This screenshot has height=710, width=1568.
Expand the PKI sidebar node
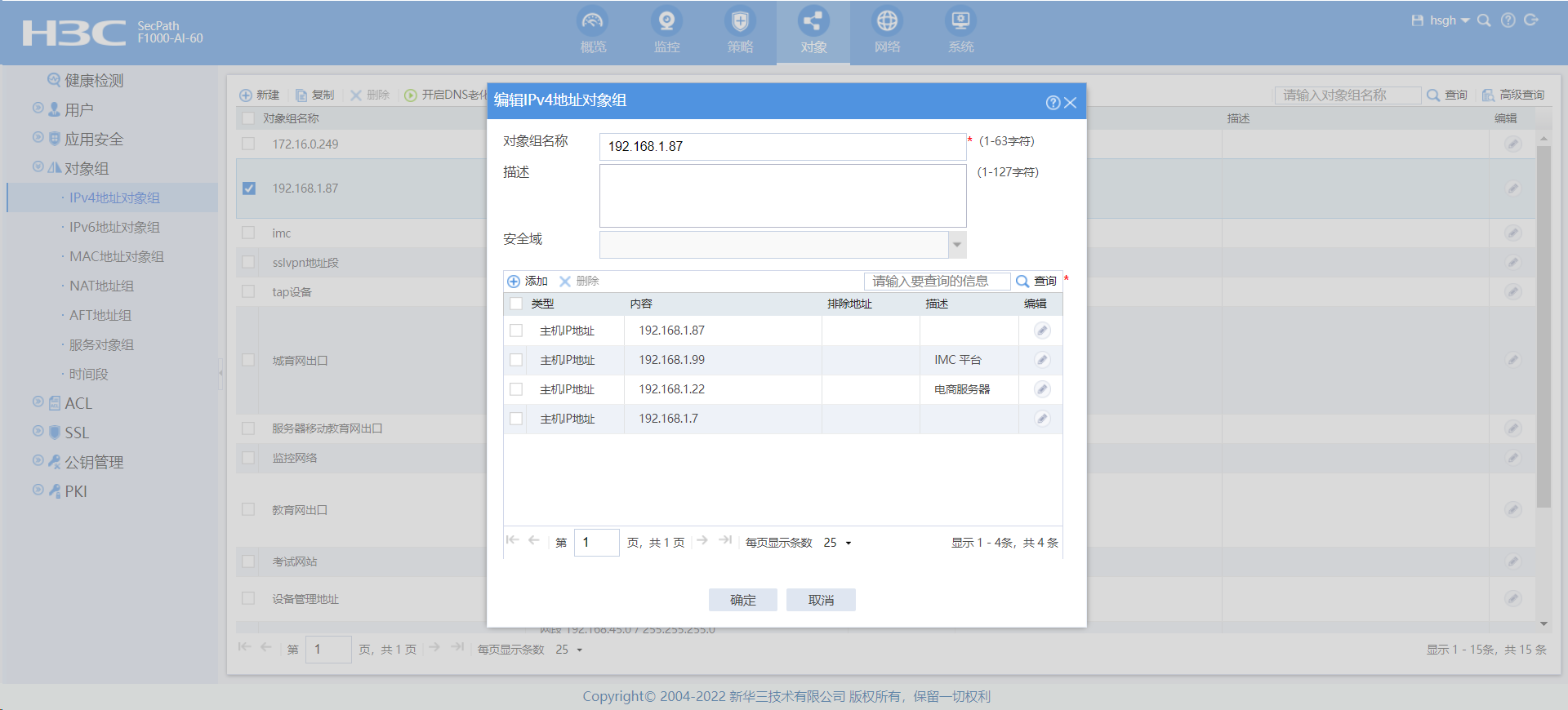click(x=38, y=490)
